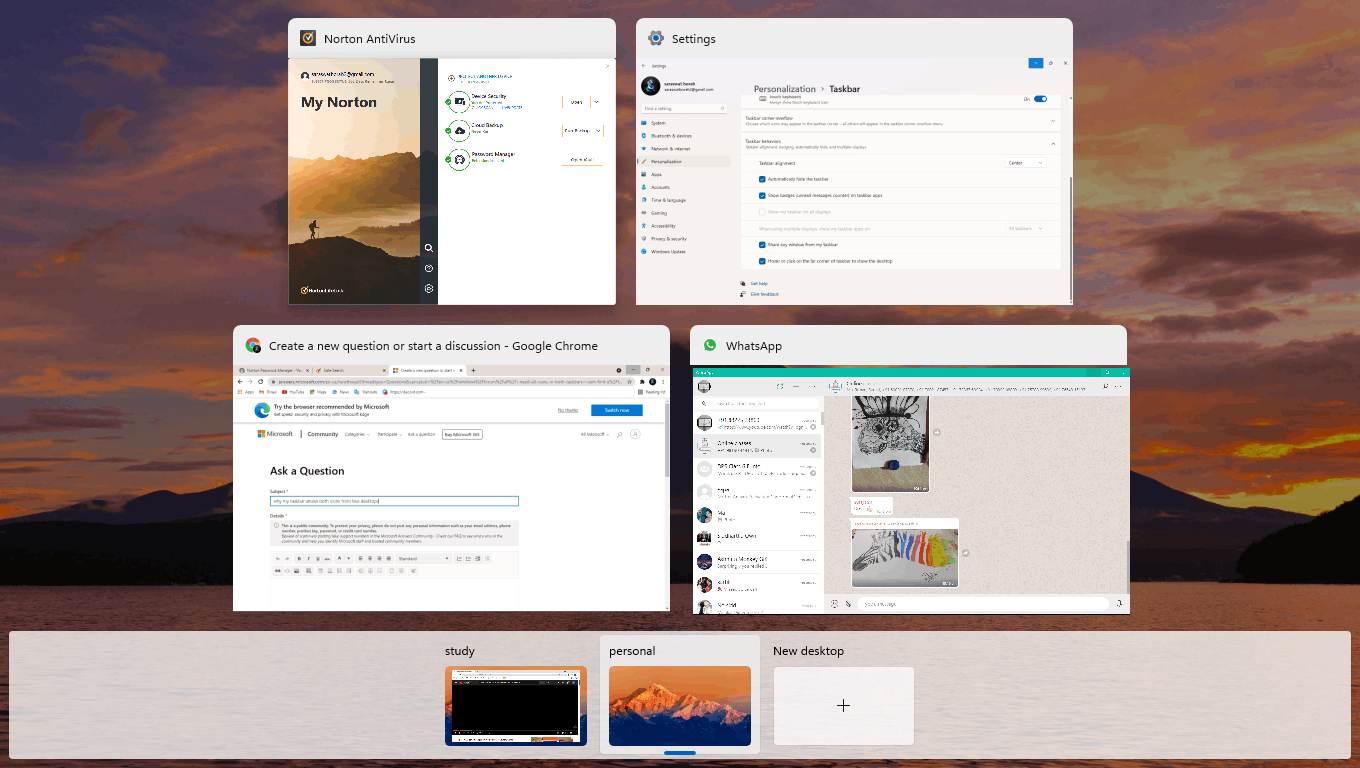Click the WhatsApp message input box

[x=981, y=604]
